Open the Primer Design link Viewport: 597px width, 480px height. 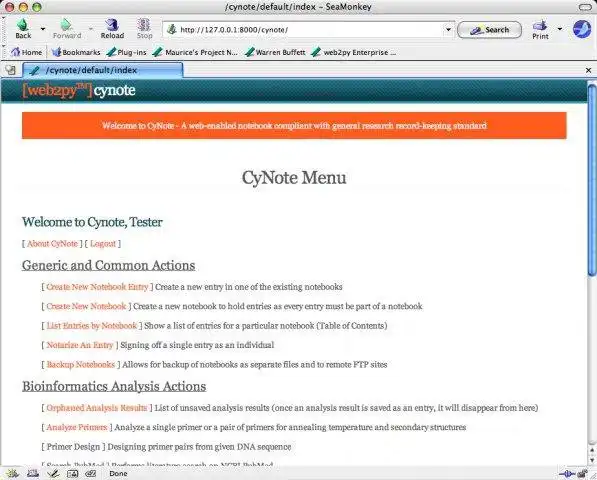point(73,447)
